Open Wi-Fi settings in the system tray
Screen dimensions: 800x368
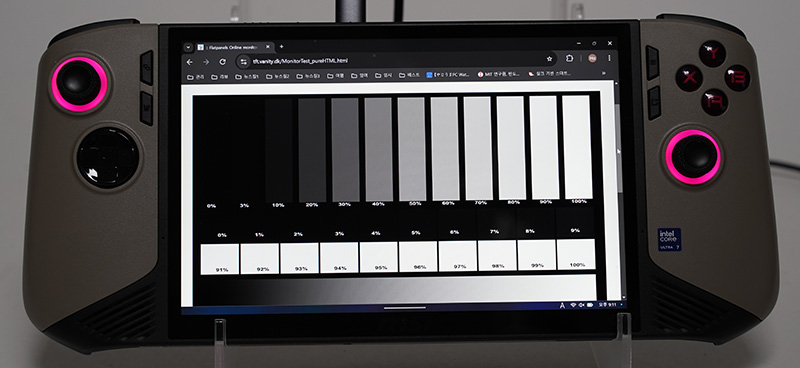pos(573,305)
